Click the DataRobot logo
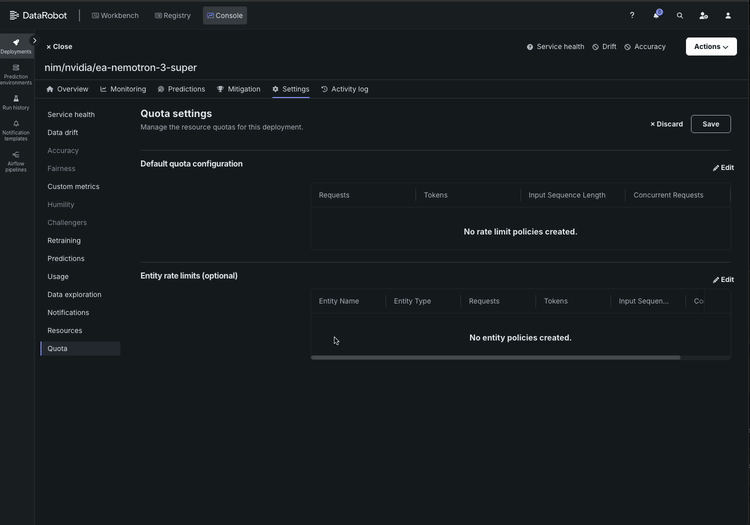Screen dimensions: 750x525 pyautogui.click(x=38, y=15)
